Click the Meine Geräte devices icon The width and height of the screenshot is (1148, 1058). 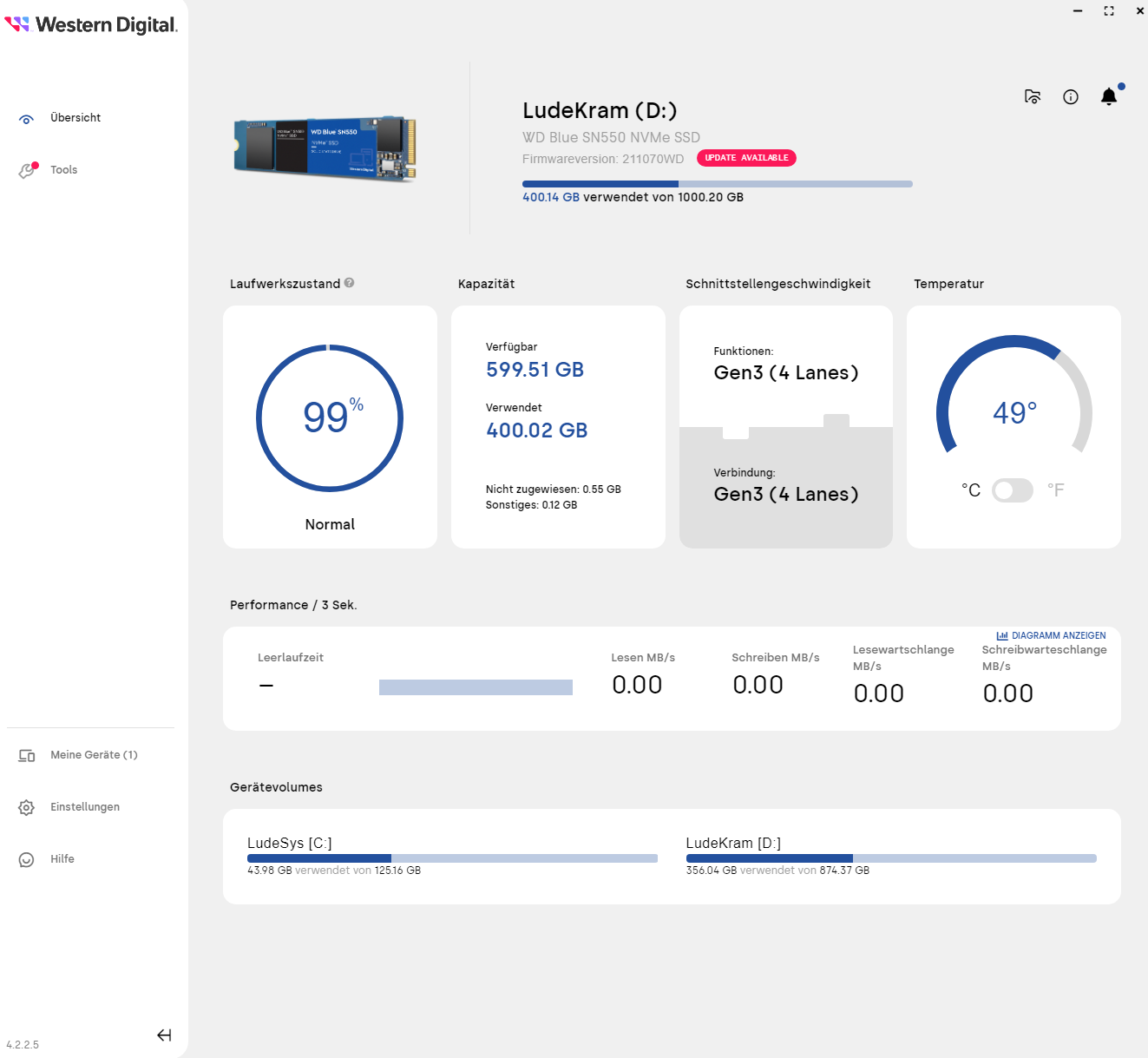[27, 756]
